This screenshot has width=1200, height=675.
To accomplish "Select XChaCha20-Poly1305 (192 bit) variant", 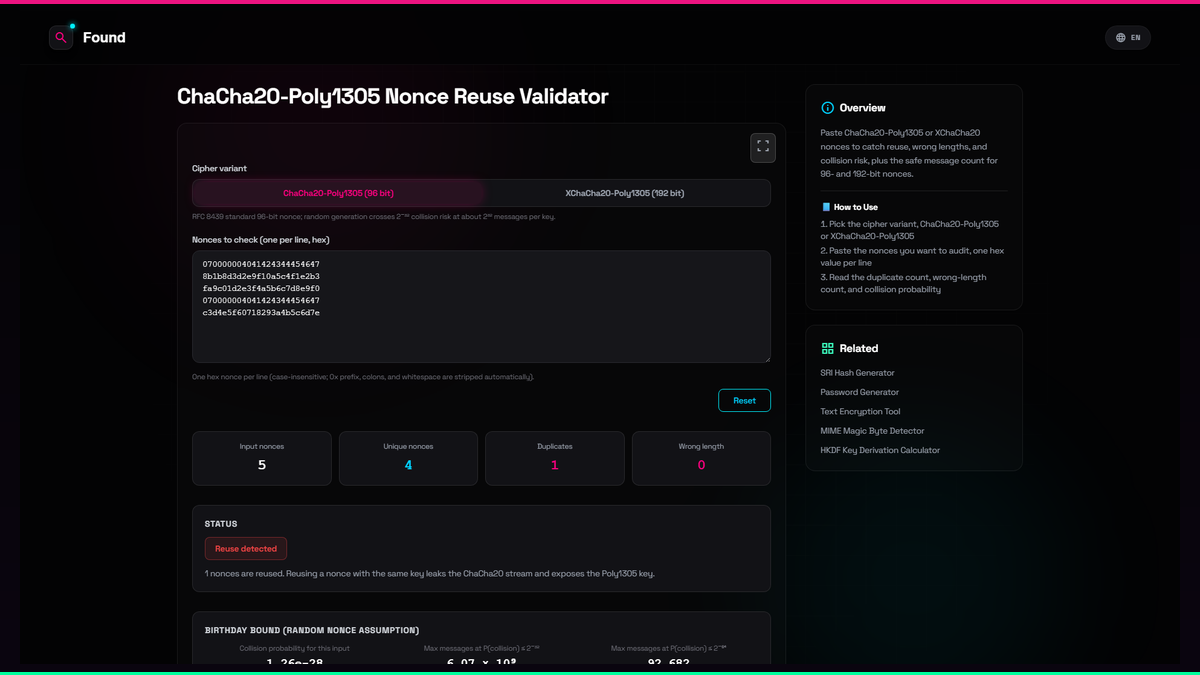I will (625, 193).
